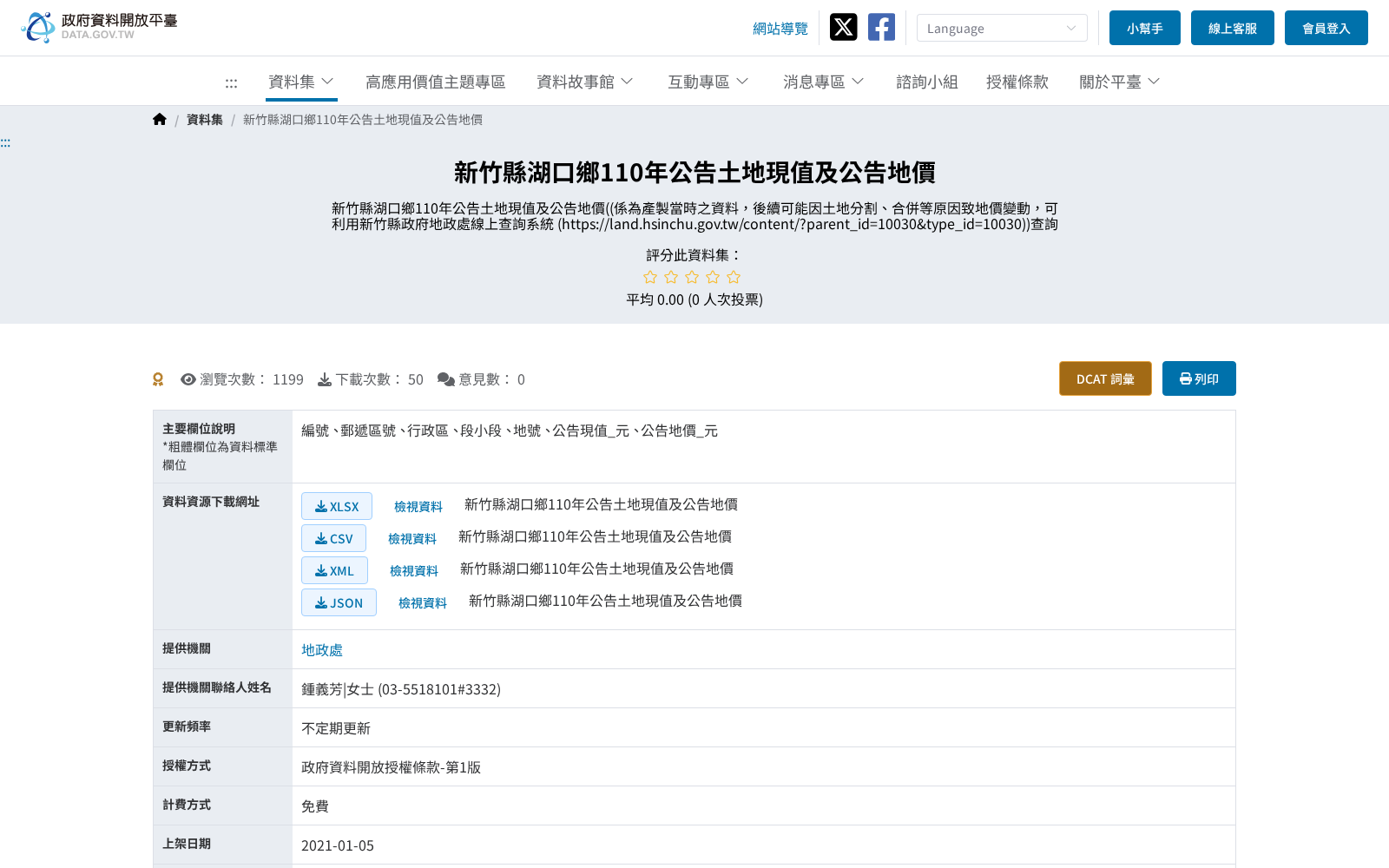The image size is (1389, 868).
Task: Open 高應用價值主題專區 menu item
Action: click(x=435, y=82)
